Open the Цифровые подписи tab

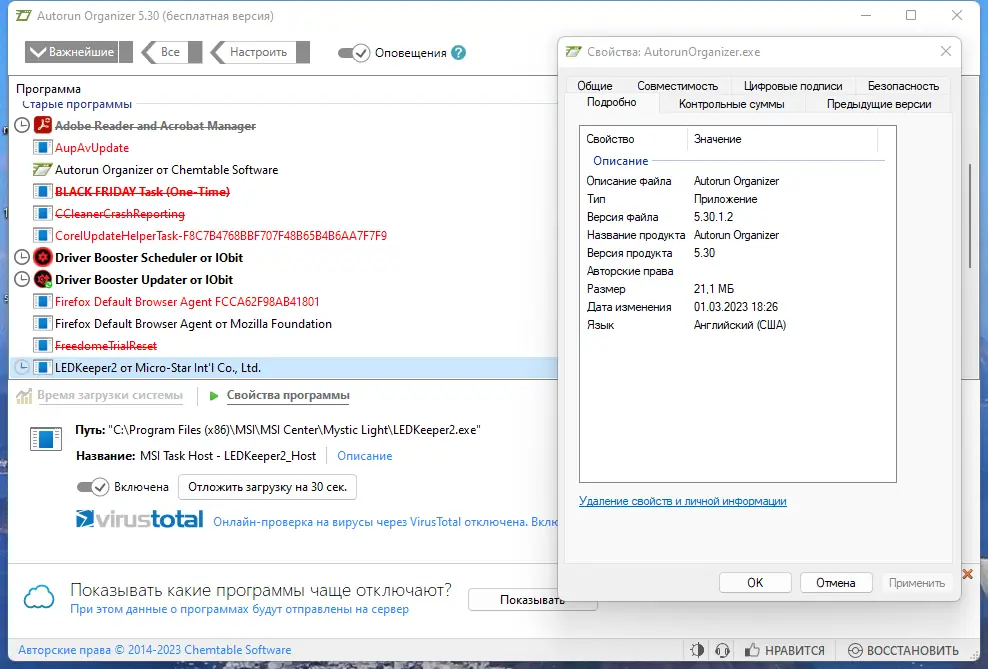[793, 86]
